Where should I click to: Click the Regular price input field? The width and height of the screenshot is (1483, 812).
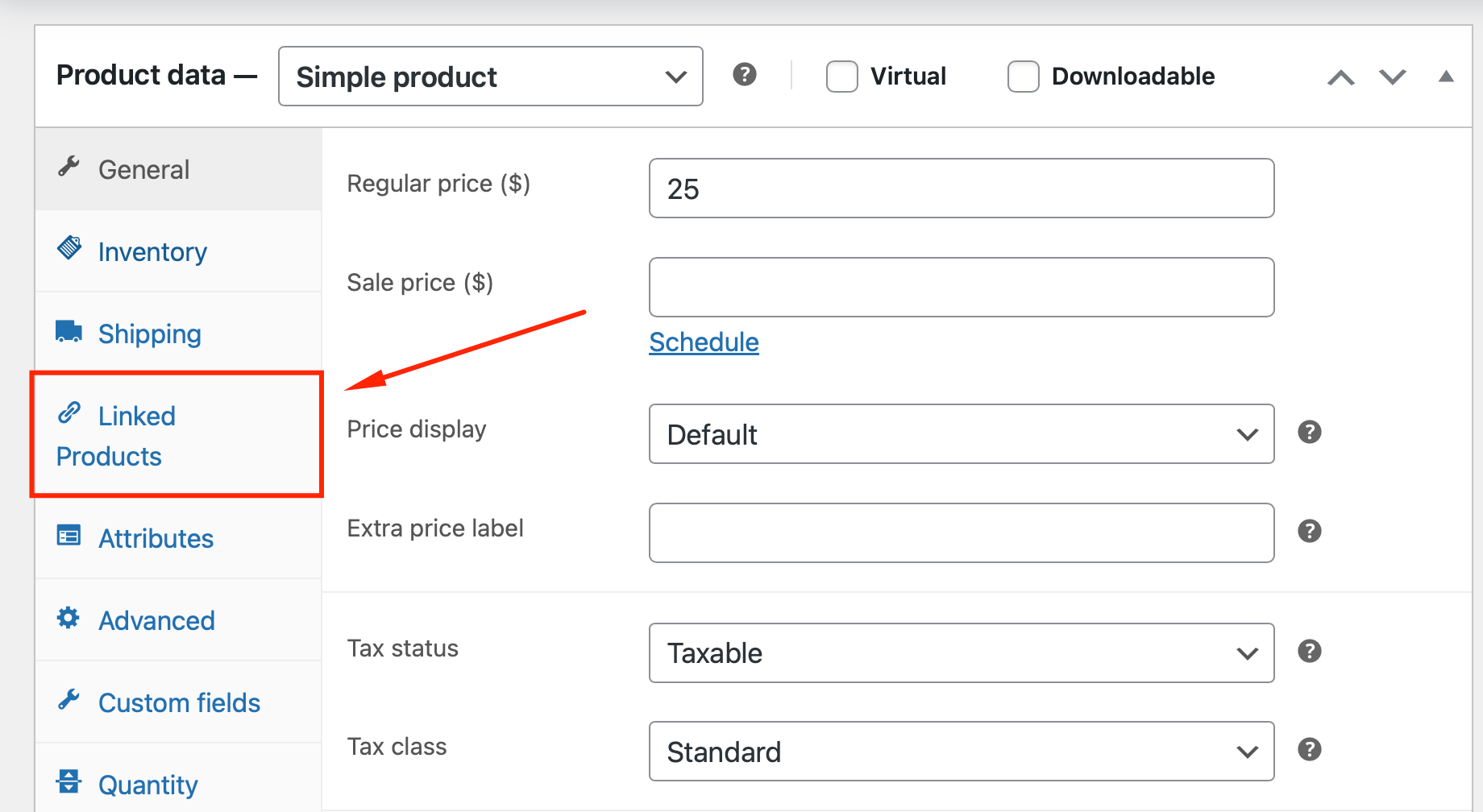962,188
